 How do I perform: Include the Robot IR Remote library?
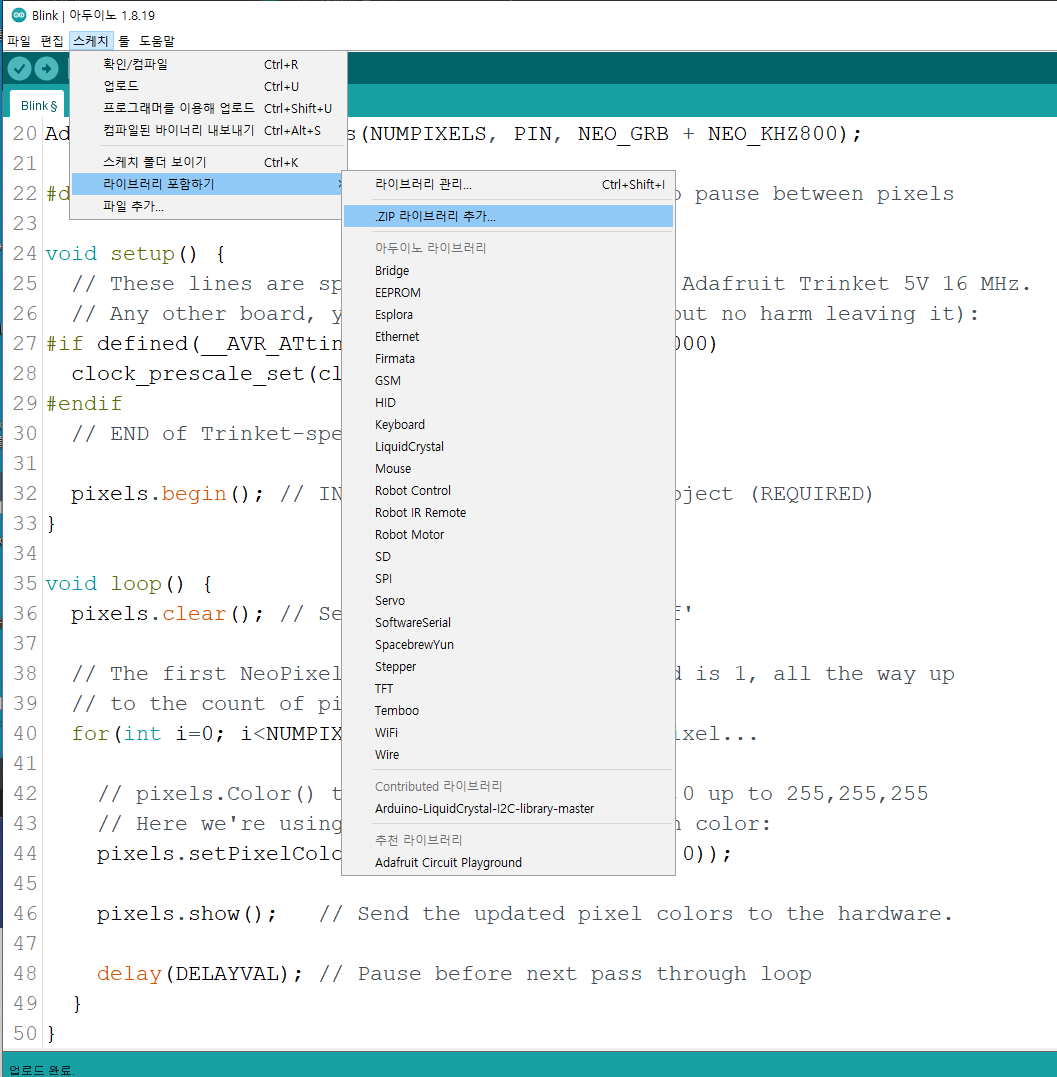click(x=508, y=512)
